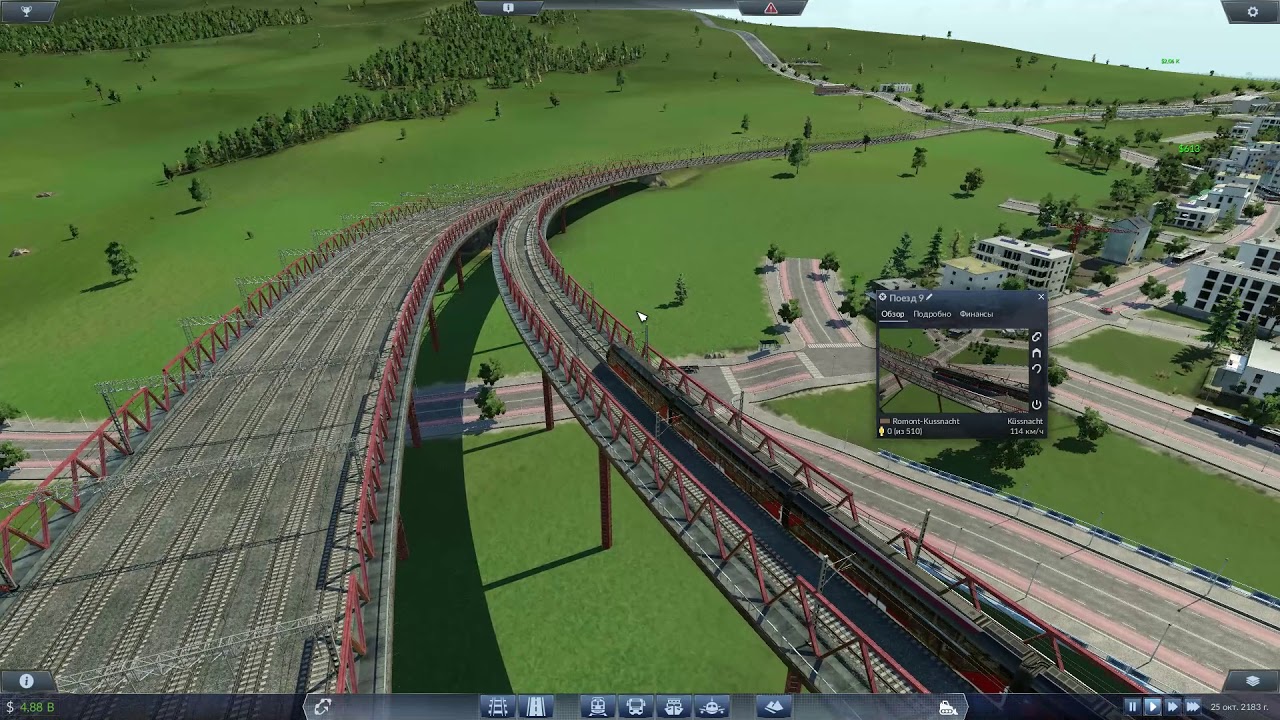Viewport: 1280px width, 720px height.
Task: Switch to the Обзор tab
Action: click(x=892, y=314)
